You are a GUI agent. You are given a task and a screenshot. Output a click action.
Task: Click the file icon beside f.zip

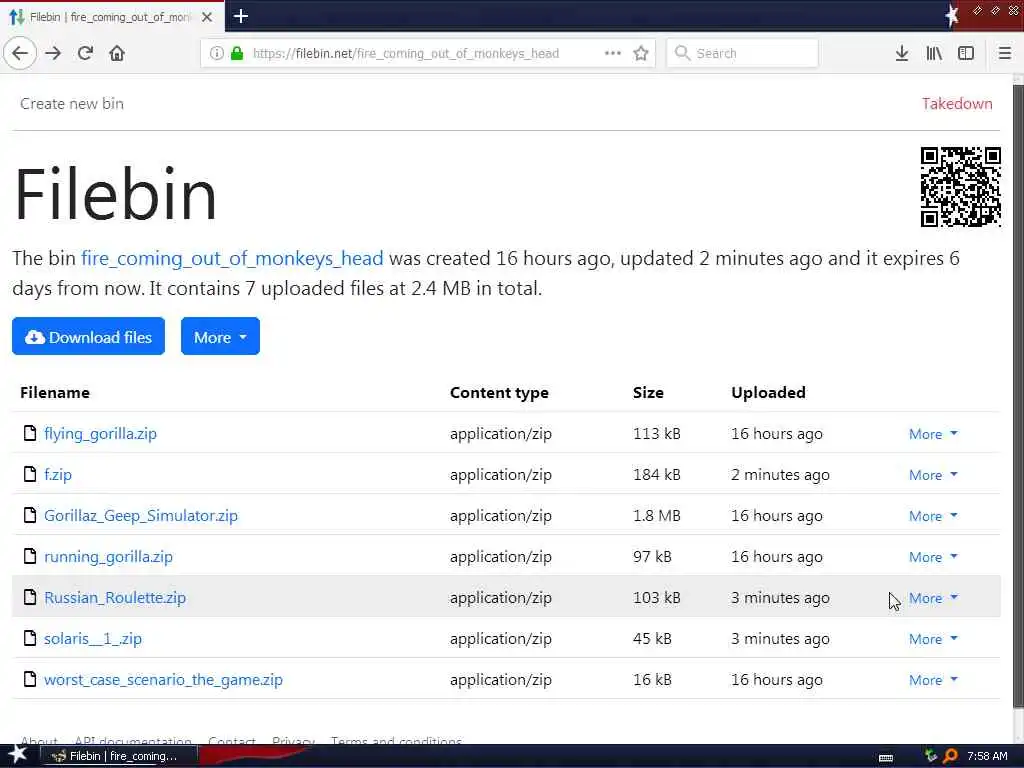click(29, 474)
